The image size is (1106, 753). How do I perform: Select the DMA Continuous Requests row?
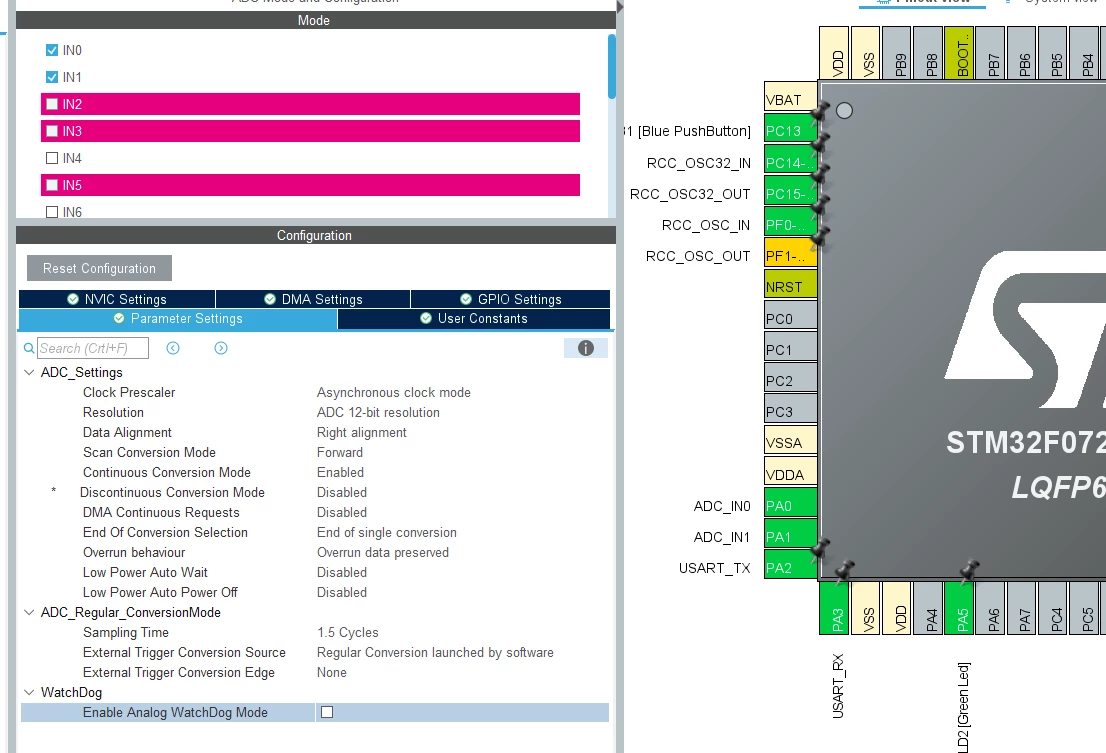pos(315,513)
